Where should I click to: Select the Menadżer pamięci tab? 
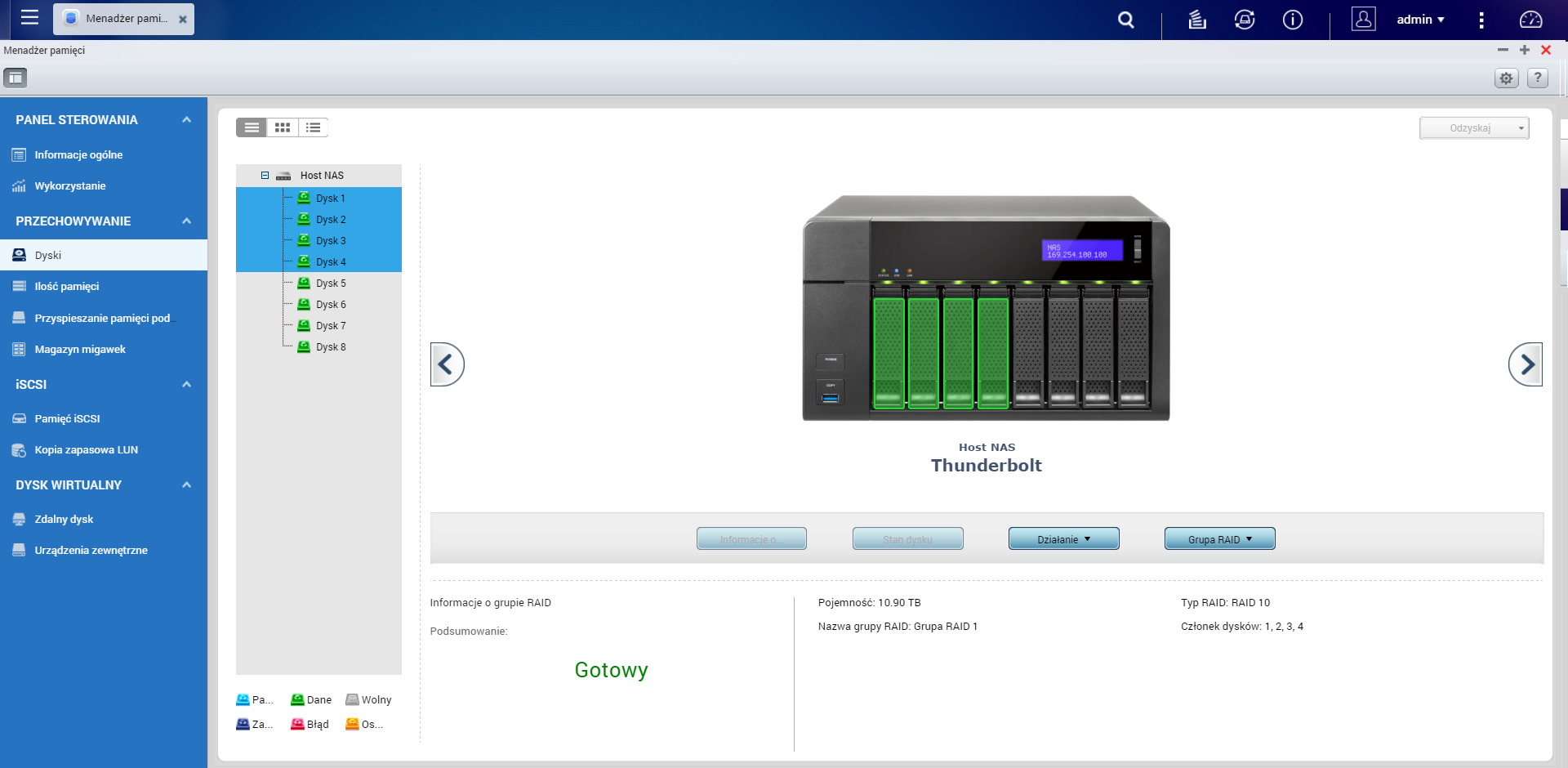point(124,19)
